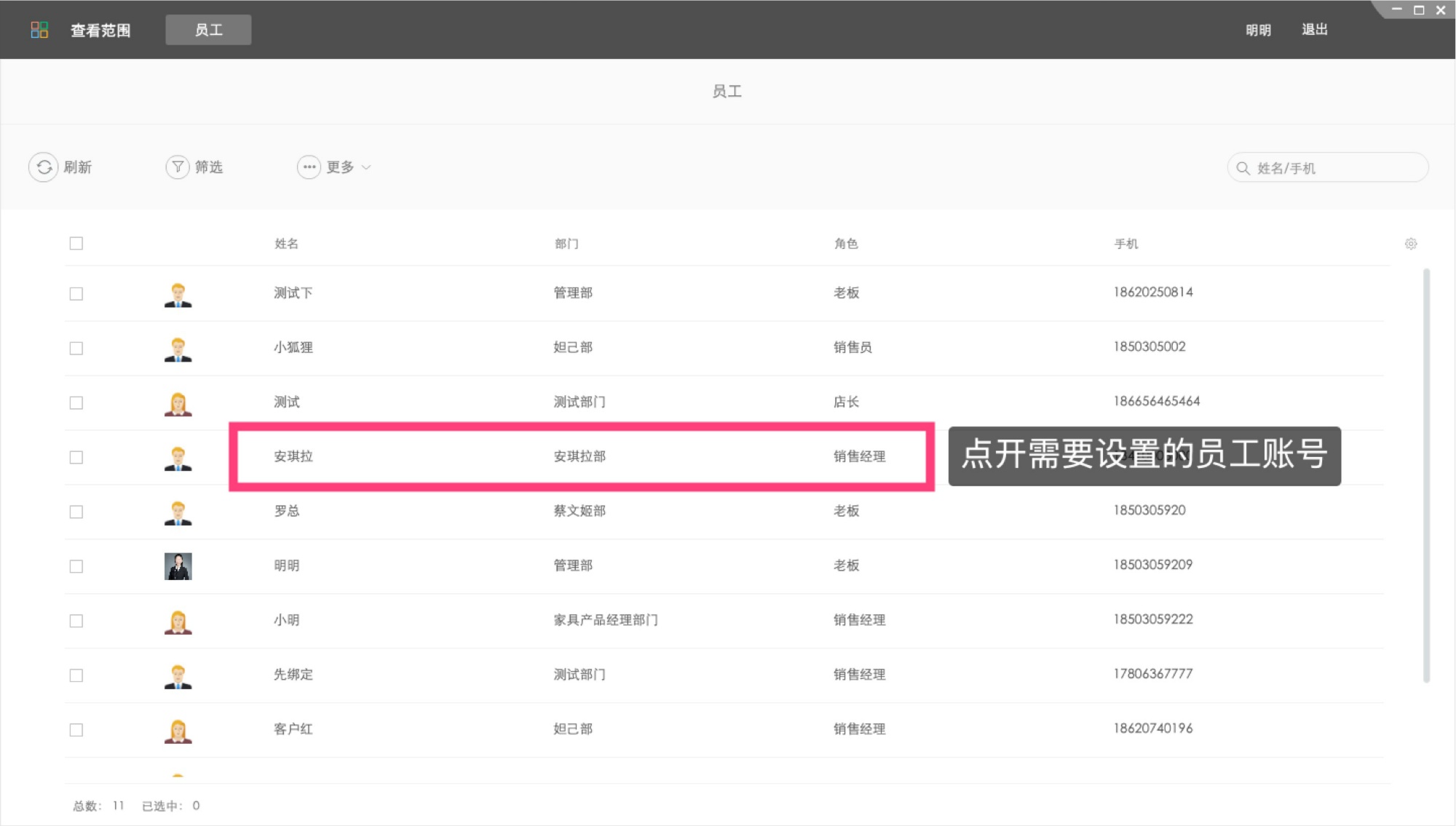Click the refresh circular arrow icon
Viewport: 1456px width, 826px height.
click(44, 167)
